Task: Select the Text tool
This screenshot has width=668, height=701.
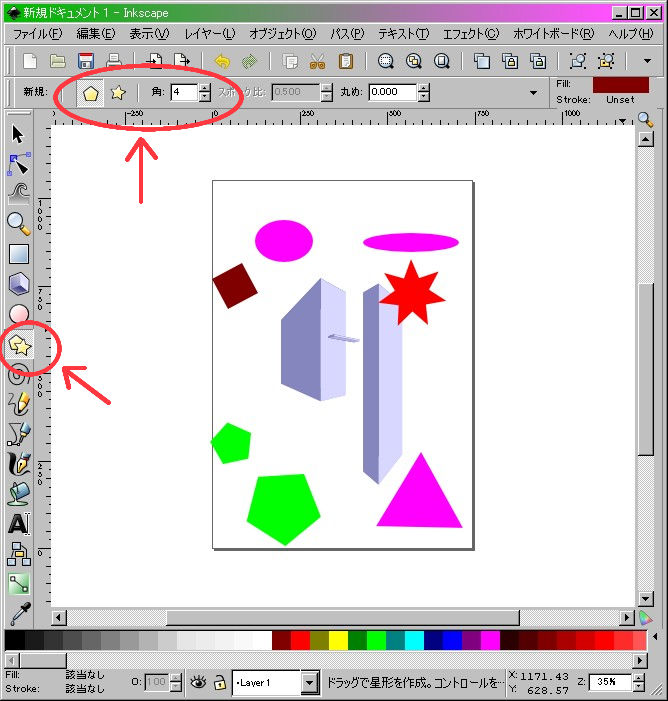Action: [19, 524]
